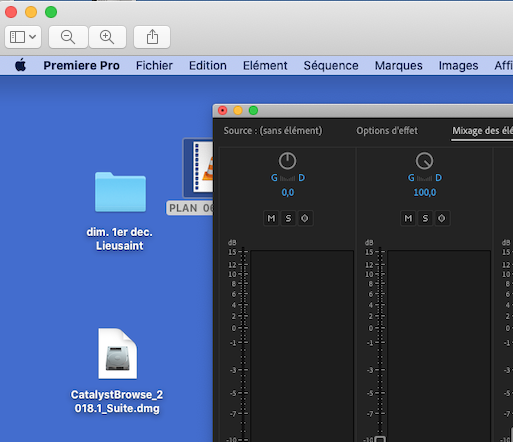Click the pan knob above the 100,0 value

[x=424, y=161]
